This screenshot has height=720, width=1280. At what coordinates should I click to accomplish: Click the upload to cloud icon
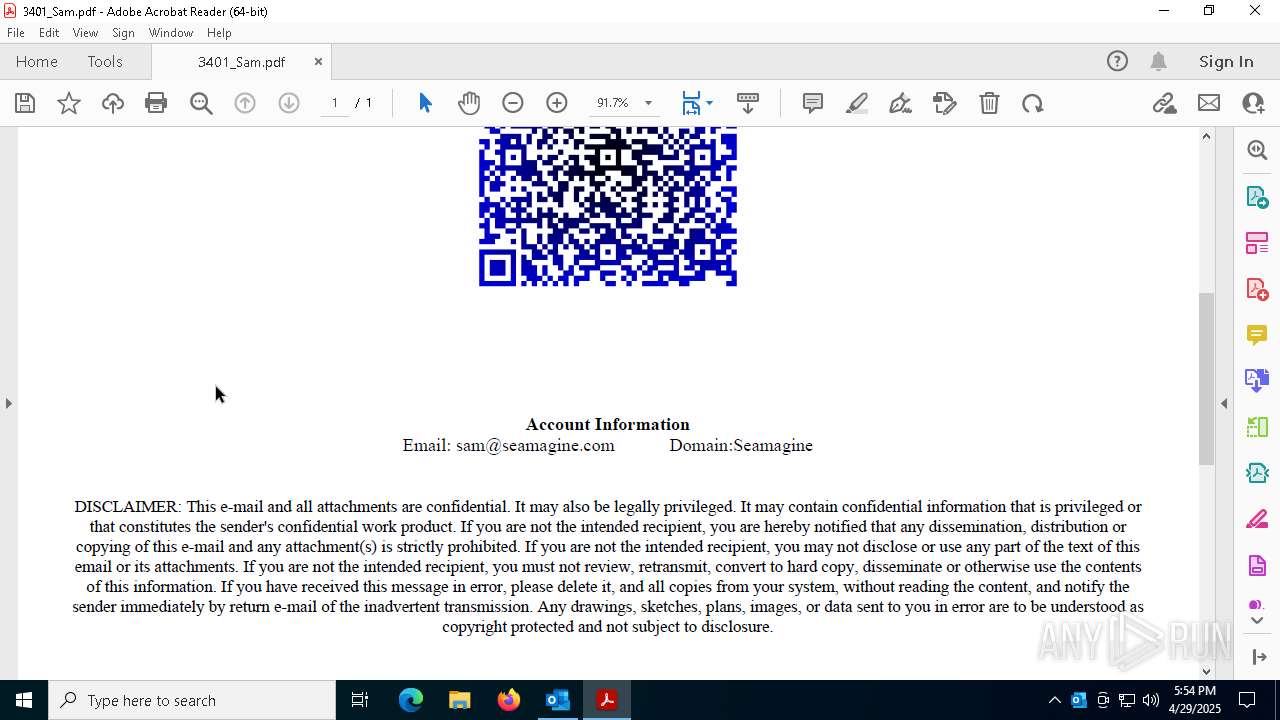click(113, 103)
